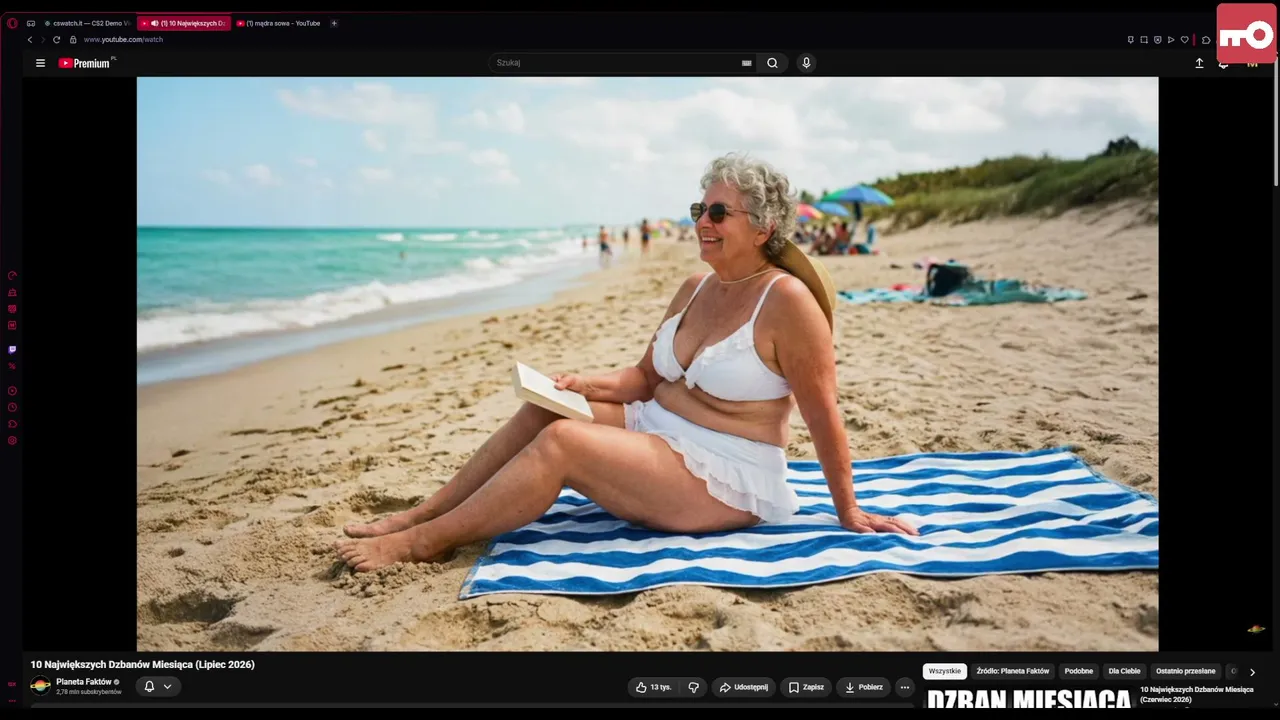1280x720 pixels.
Task: Open the pin icon in browser toolbar
Action: pos(1131,40)
